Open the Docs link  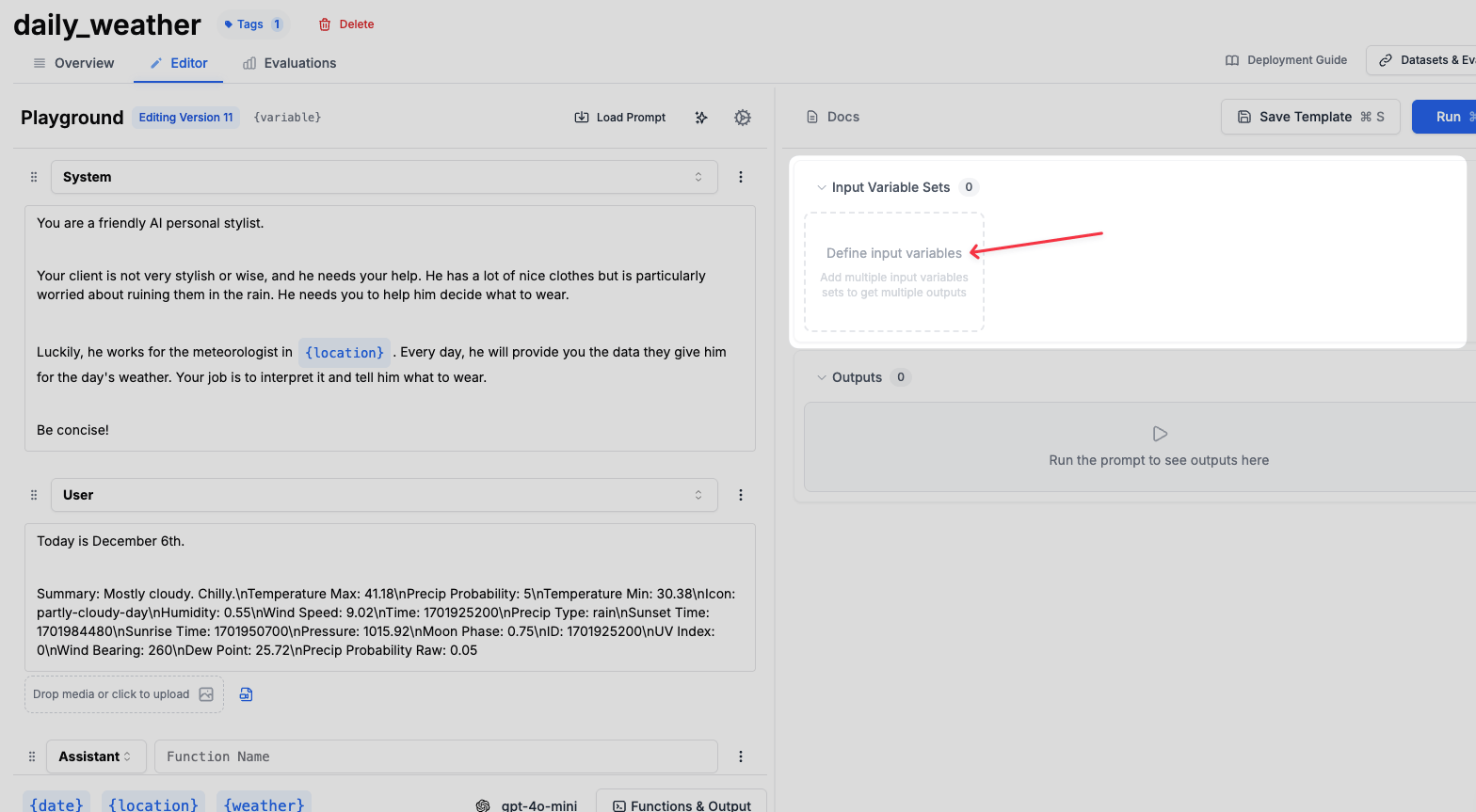[833, 117]
